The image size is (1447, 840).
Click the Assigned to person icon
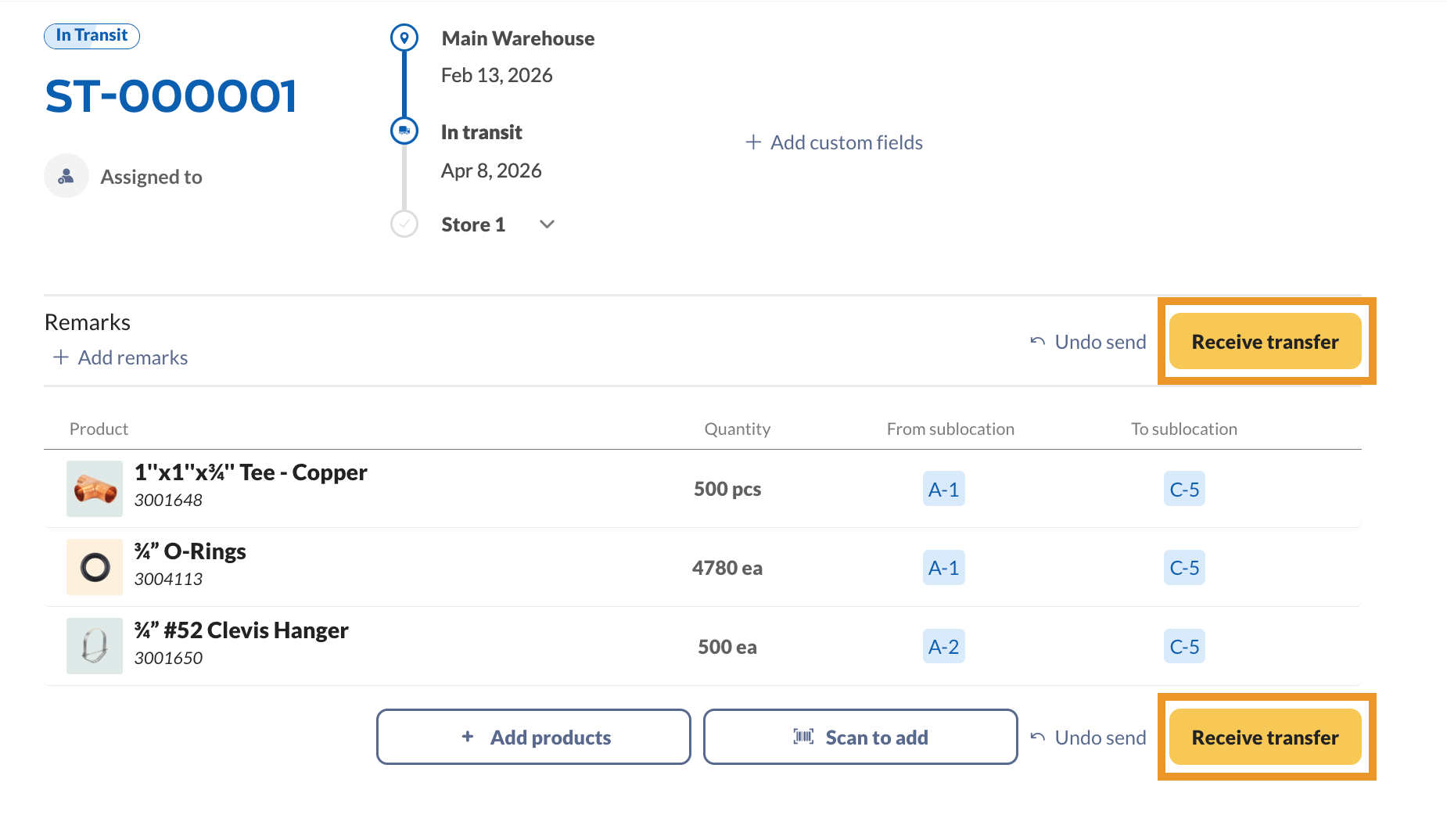pyautogui.click(x=66, y=176)
